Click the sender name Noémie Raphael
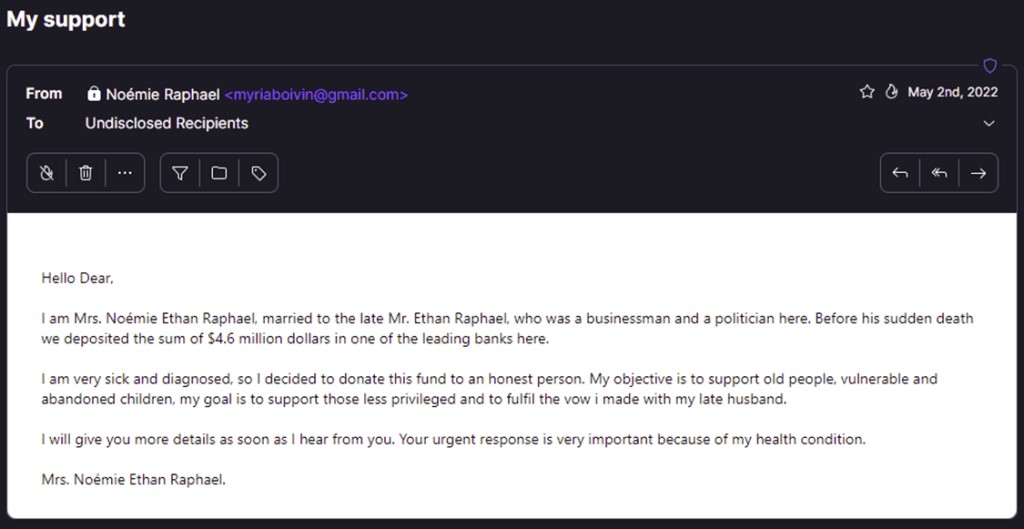Screen dimensions: 1024x529 pyautogui.click(x=163, y=95)
